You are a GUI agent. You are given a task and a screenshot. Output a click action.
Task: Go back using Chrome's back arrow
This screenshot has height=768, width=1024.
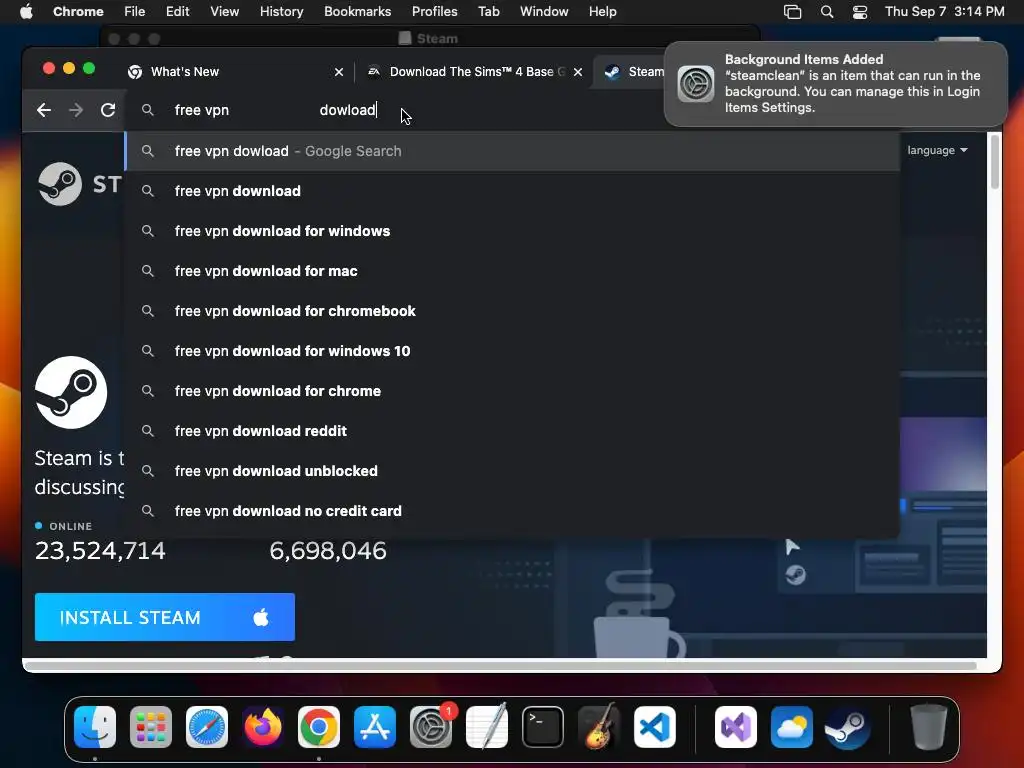coord(44,110)
